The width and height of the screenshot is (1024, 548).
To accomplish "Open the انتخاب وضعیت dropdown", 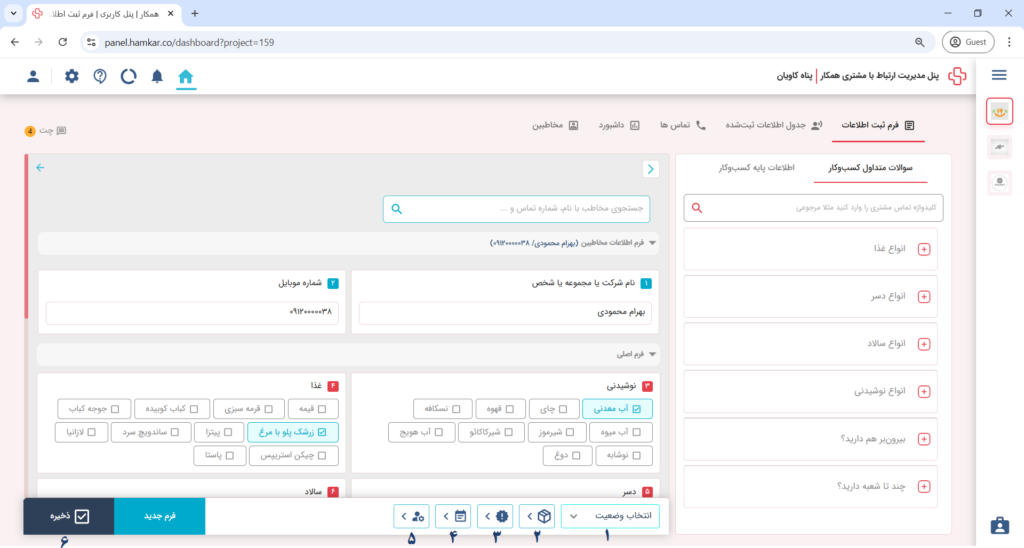I will pos(610,516).
